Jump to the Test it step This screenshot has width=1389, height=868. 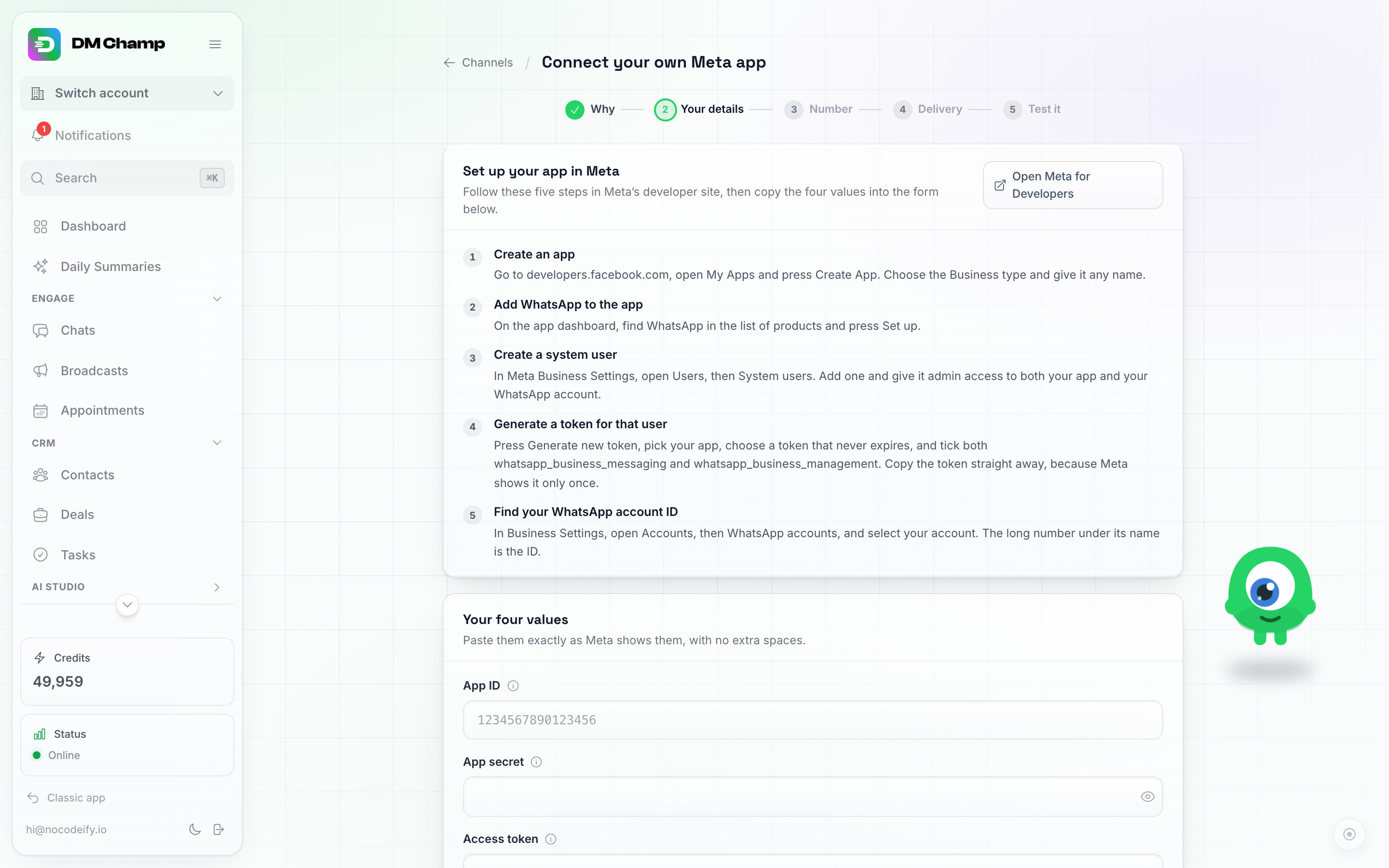pyautogui.click(x=1032, y=109)
